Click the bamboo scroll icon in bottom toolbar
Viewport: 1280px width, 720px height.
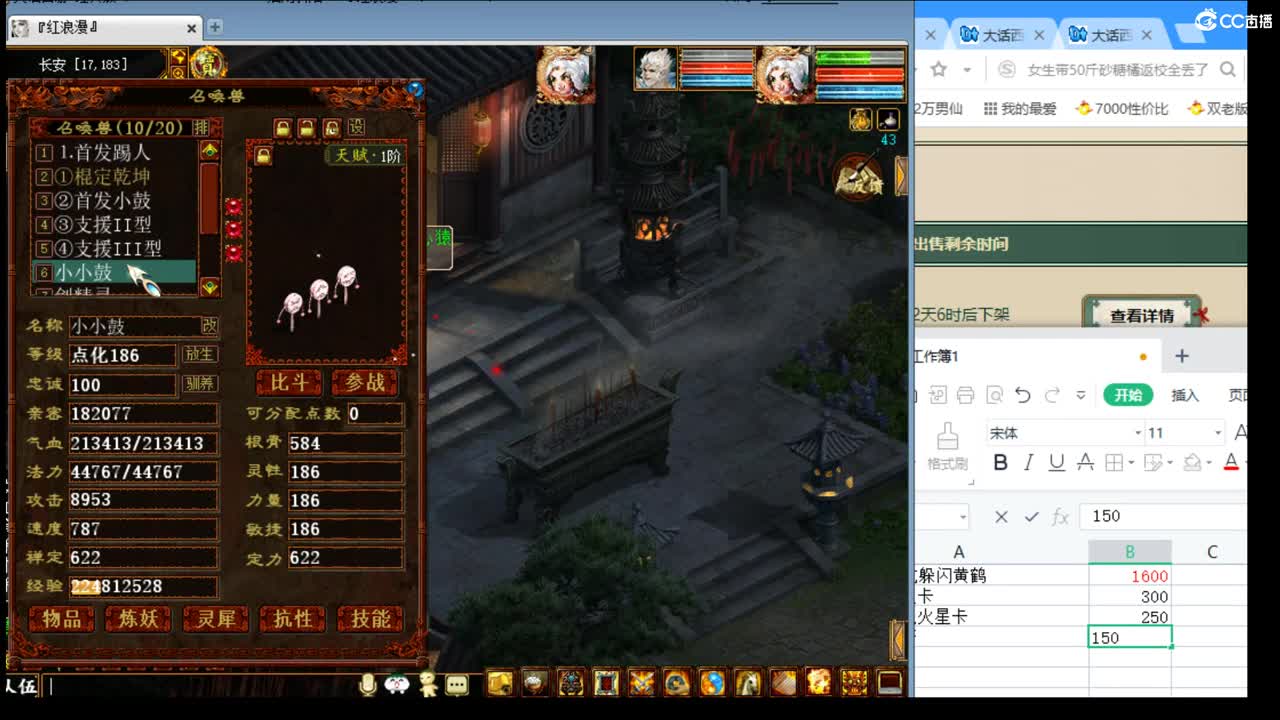pos(783,683)
